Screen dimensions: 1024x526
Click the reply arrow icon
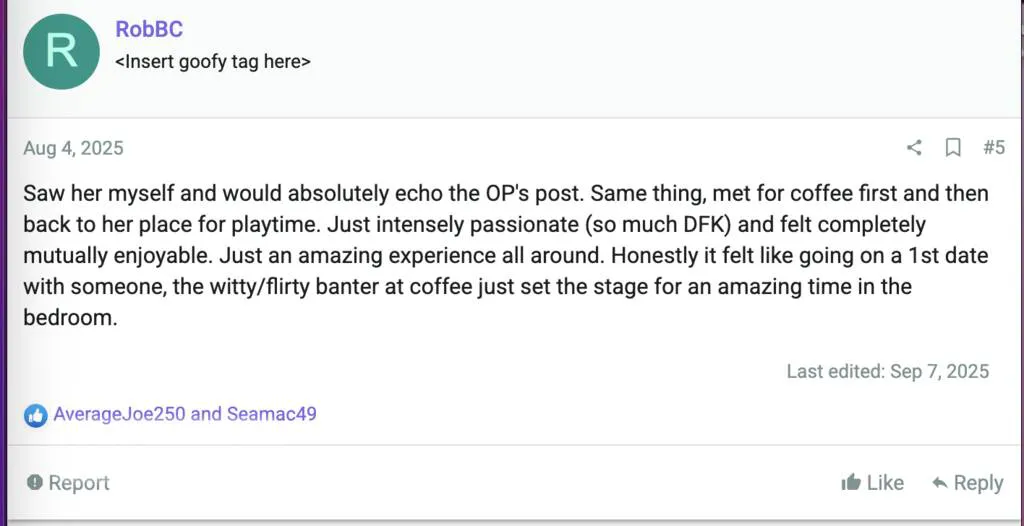click(x=940, y=483)
